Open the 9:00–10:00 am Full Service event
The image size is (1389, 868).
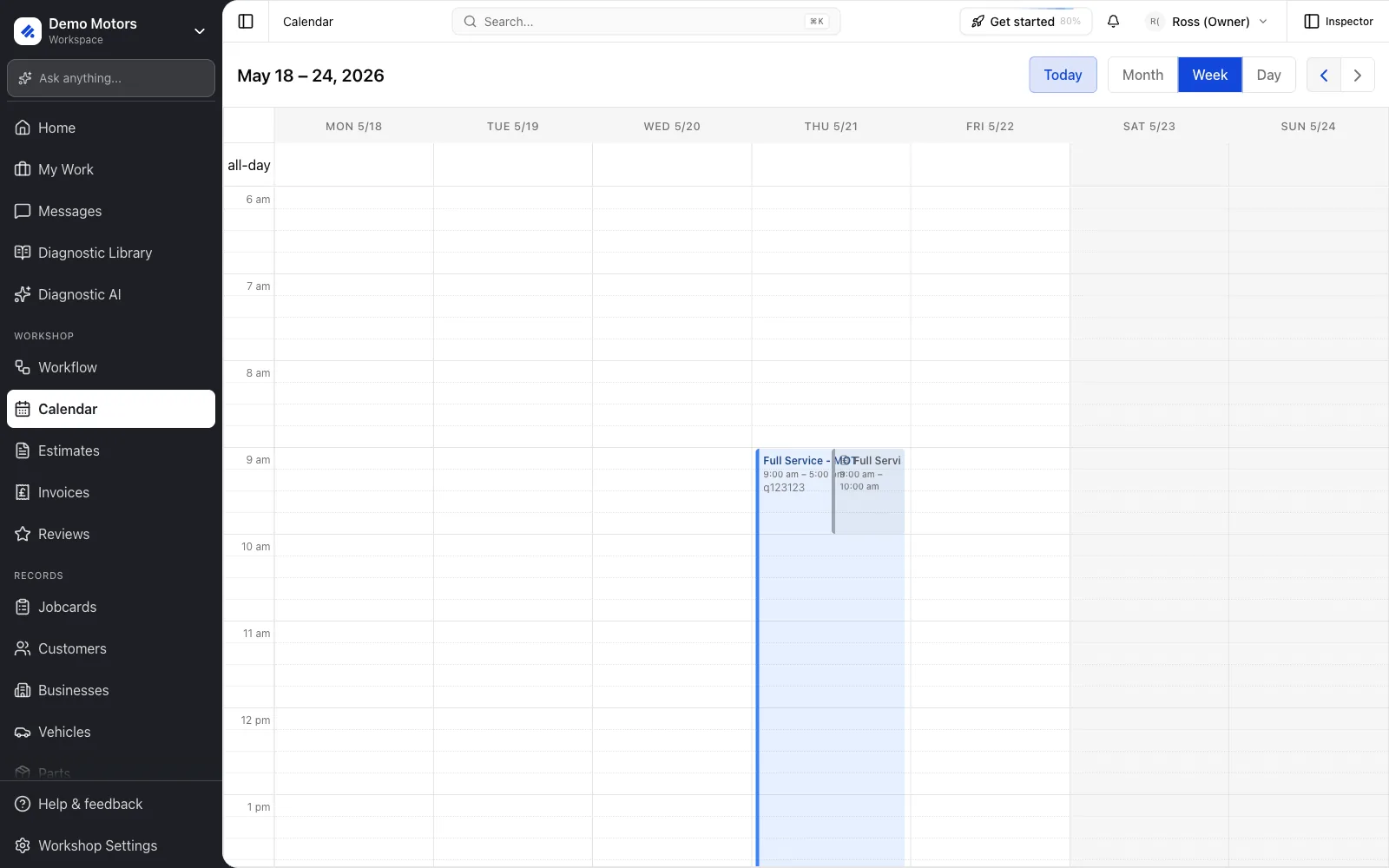click(x=869, y=491)
